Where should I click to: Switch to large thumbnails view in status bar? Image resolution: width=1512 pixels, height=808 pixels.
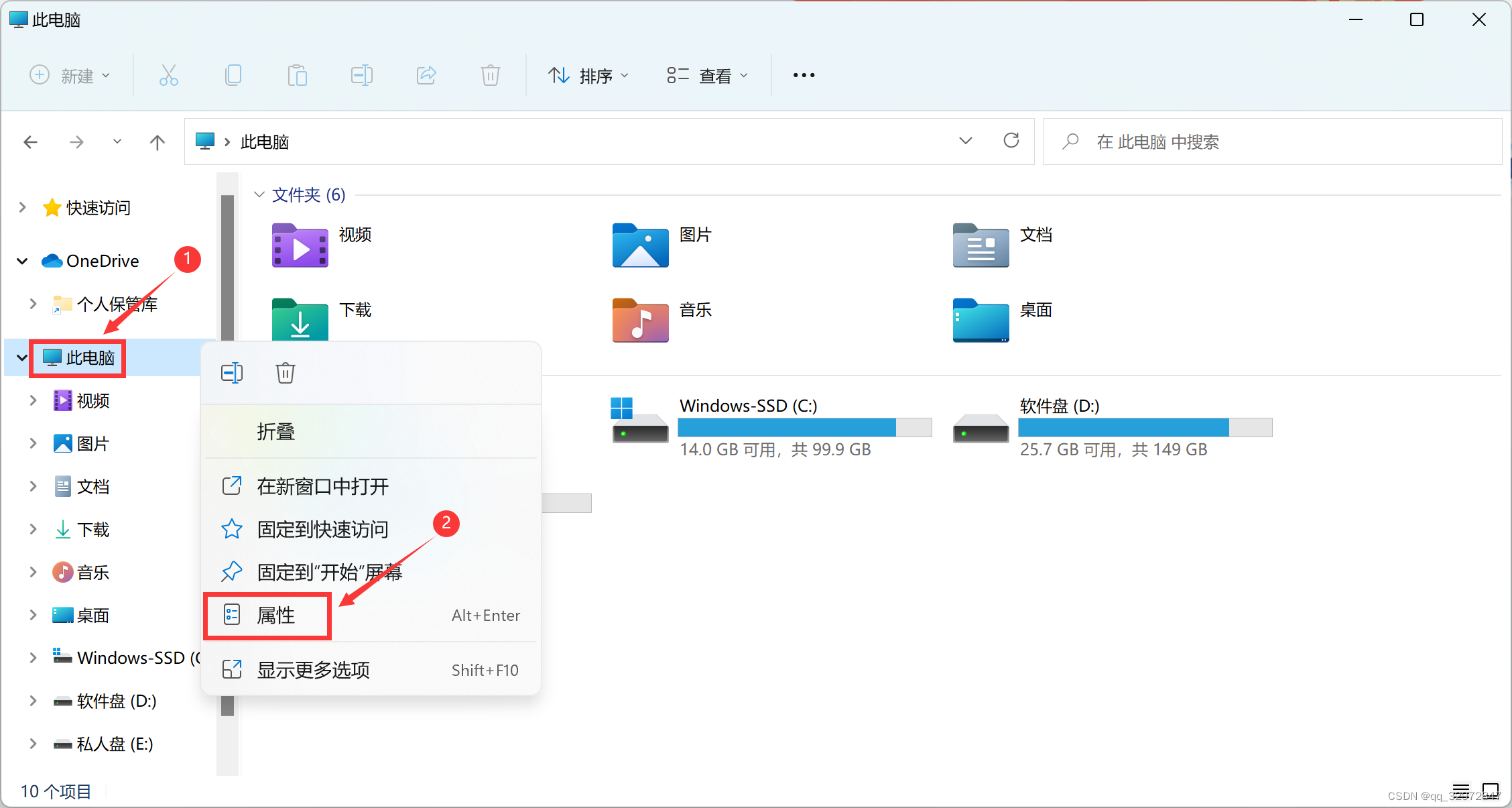pos(1491,790)
